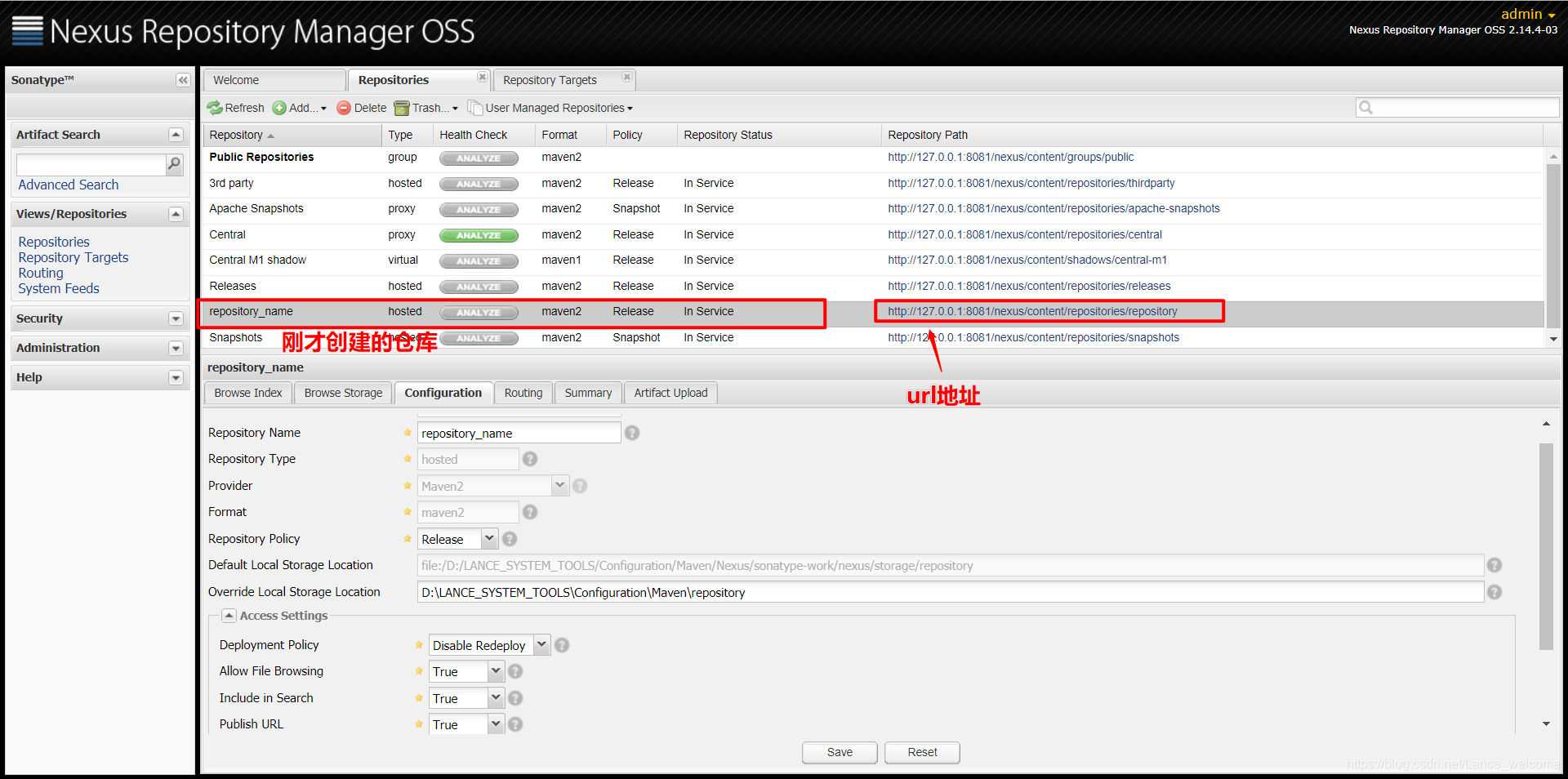Click ANALYZE button for Apache Snapshots row
1568x779 pixels.
pos(479,209)
